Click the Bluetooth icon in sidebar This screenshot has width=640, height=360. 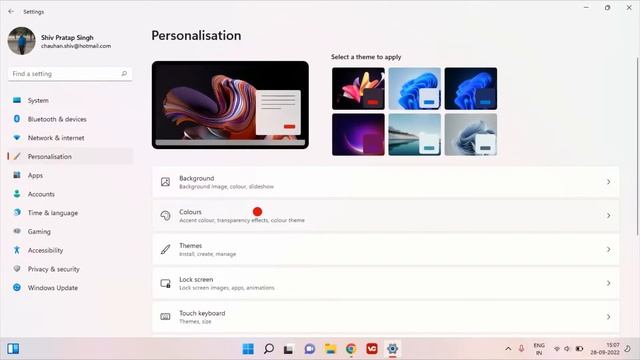tap(17, 119)
